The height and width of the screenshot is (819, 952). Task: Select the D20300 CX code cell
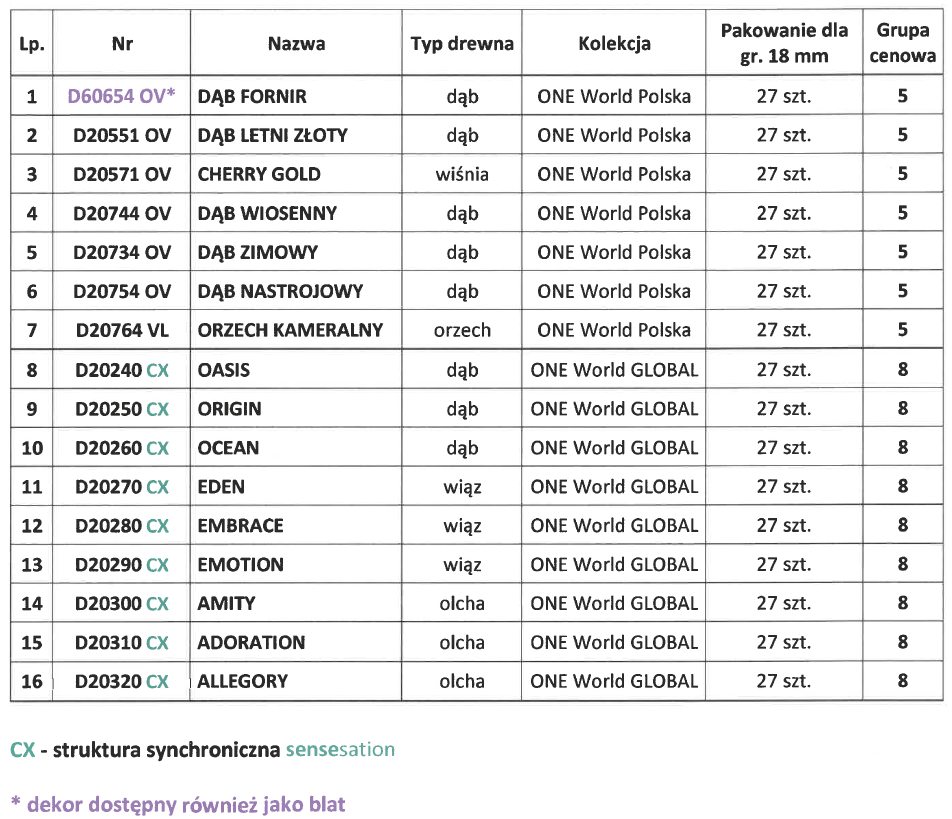(x=121, y=603)
